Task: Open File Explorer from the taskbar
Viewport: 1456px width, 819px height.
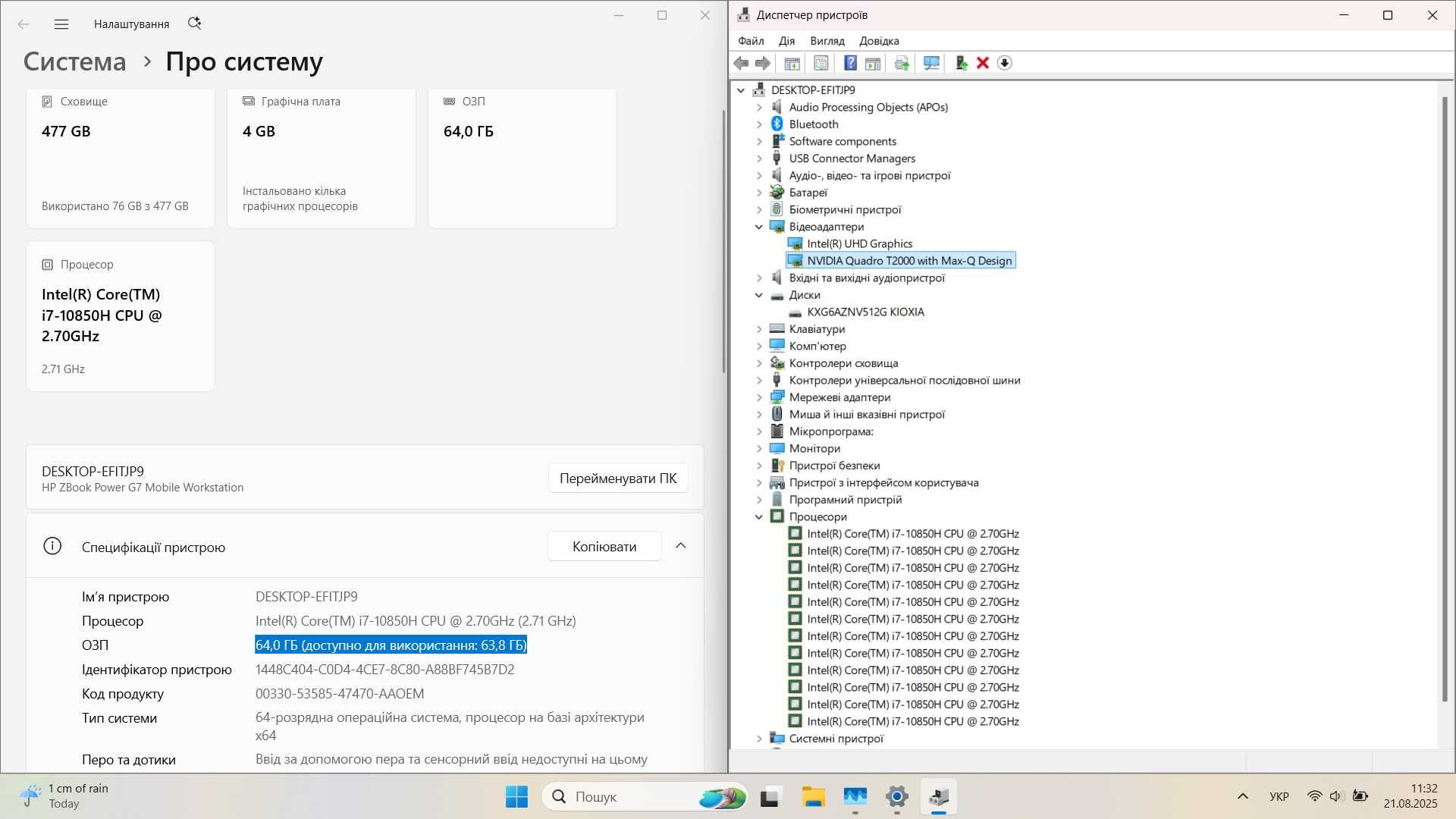Action: pyautogui.click(x=813, y=797)
